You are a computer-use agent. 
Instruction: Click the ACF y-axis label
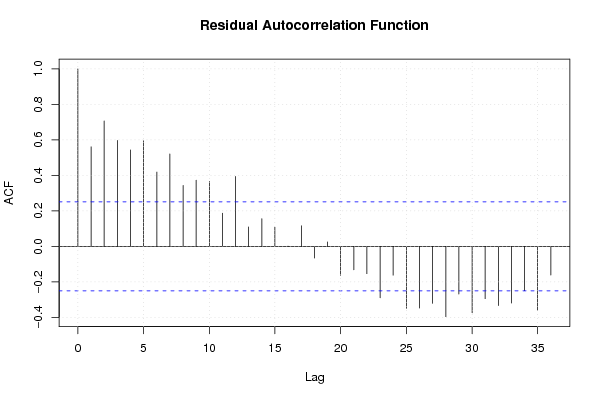(x=9, y=193)
